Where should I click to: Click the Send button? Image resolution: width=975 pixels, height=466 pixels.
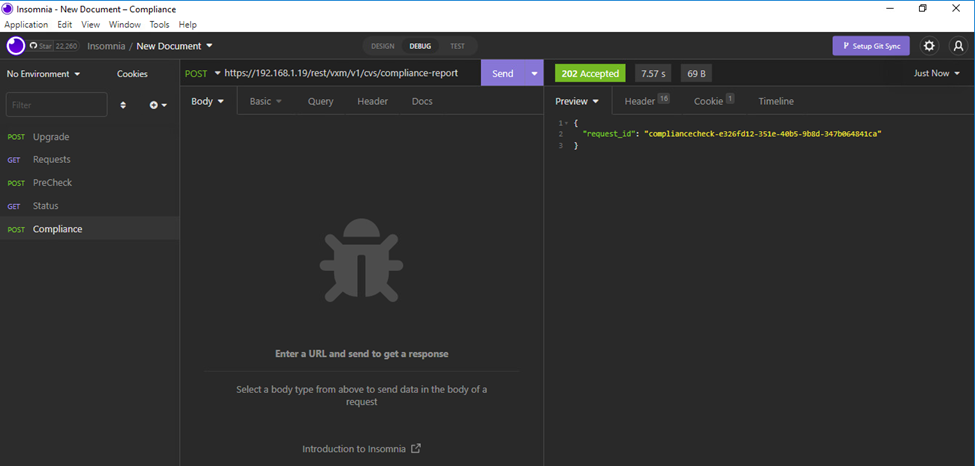point(502,74)
